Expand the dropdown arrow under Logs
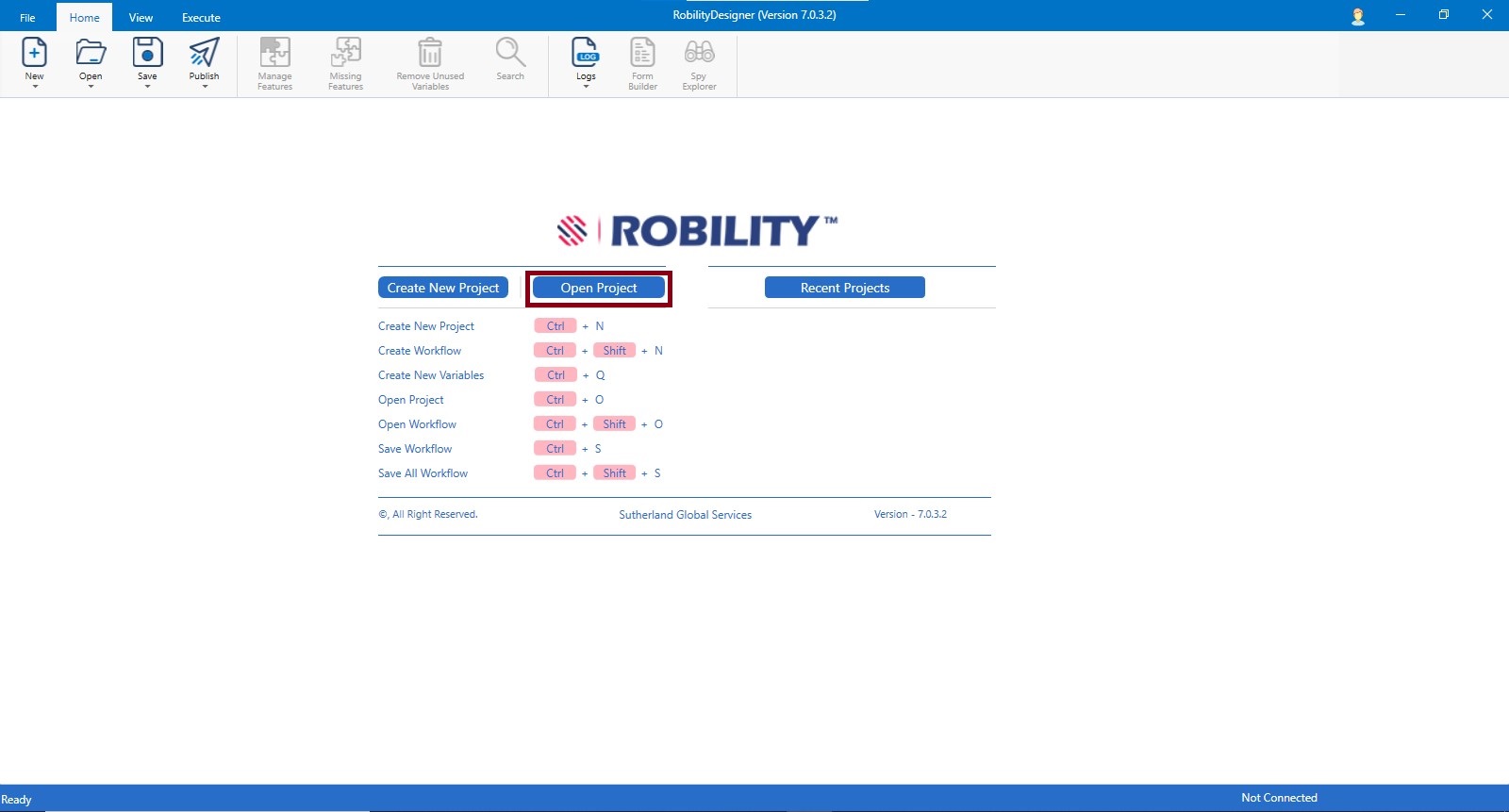This screenshot has height=812, width=1509. tap(586, 87)
